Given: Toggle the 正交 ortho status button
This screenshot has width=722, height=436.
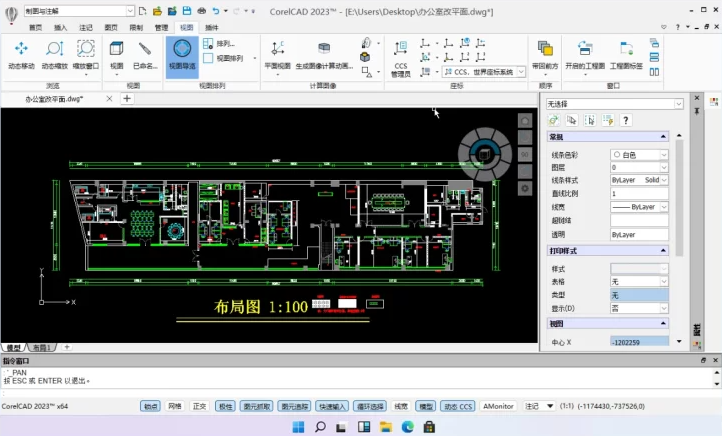Looking at the screenshot, I should (x=199, y=406).
